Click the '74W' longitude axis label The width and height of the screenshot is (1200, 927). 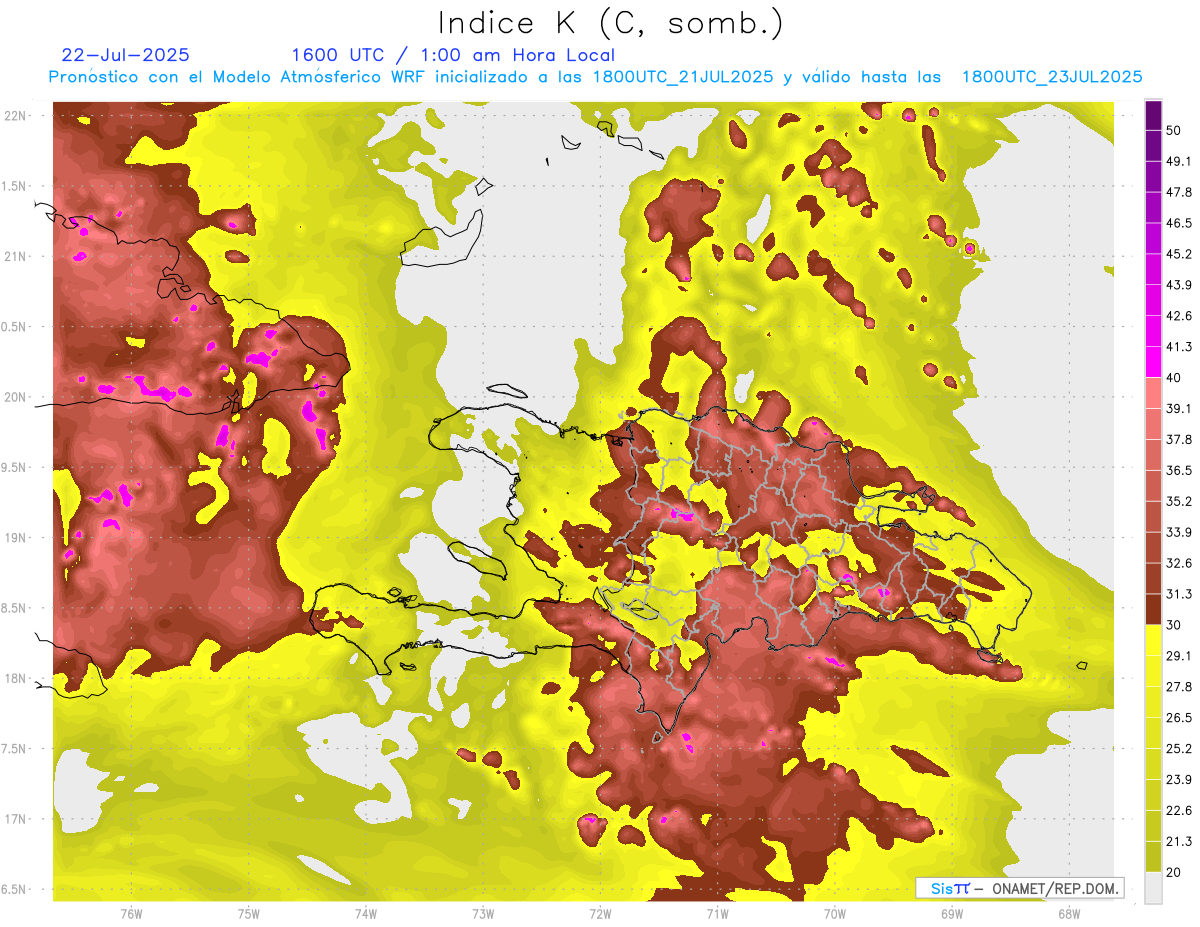365,914
